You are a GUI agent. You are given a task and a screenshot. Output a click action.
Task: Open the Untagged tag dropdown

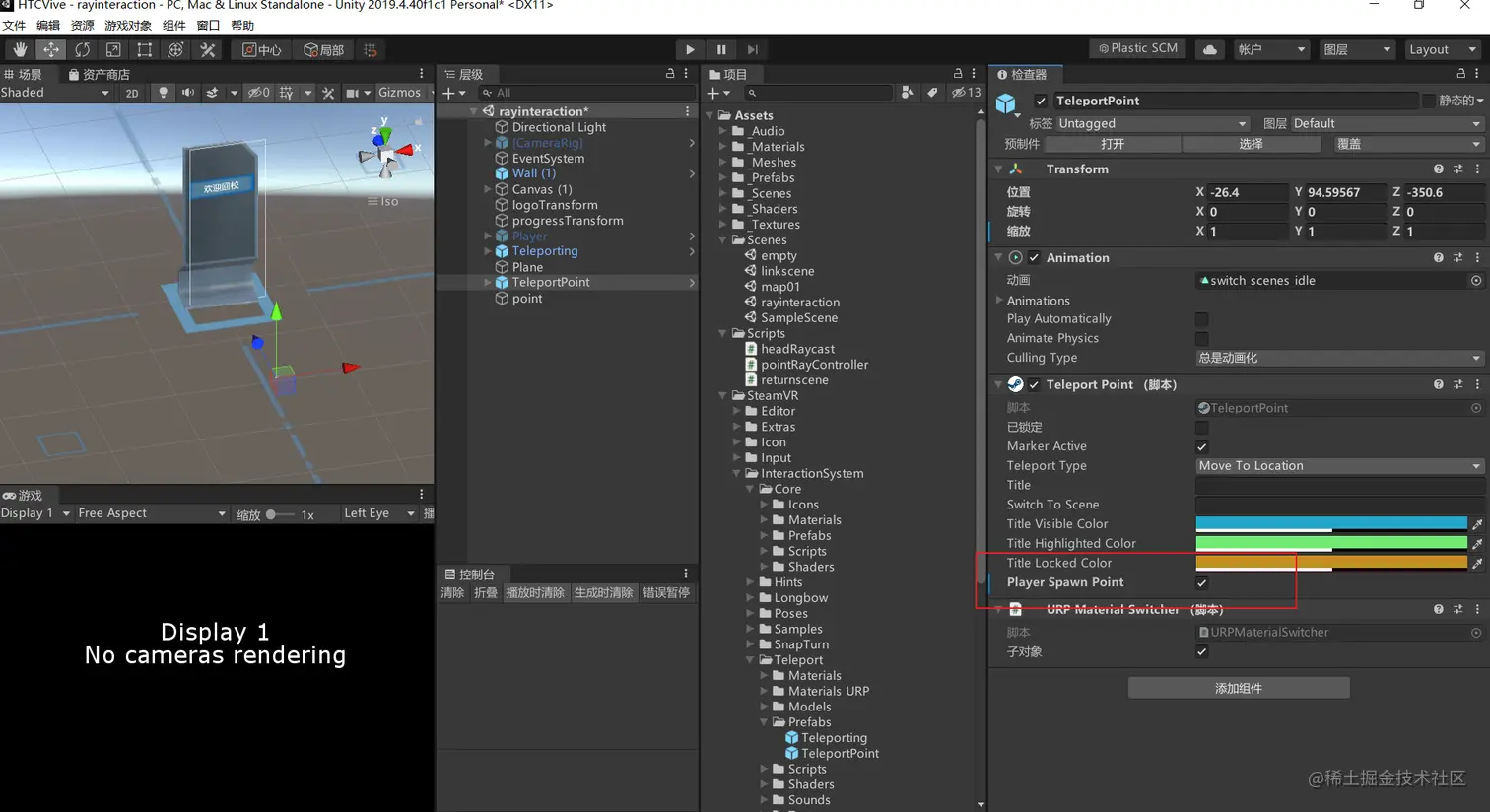[x=1153, y=124]
